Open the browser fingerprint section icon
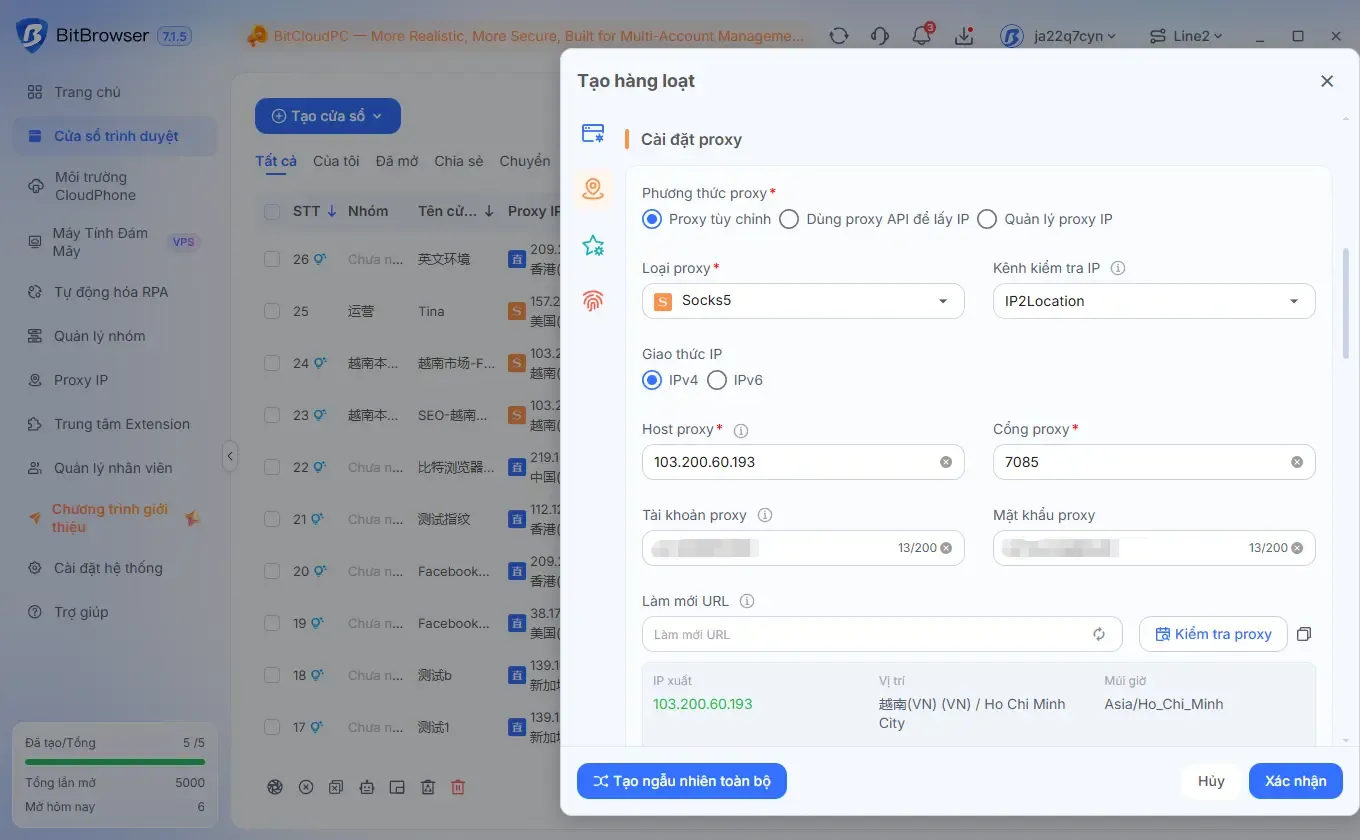The height and width of the screenshot is (840, 1360). pos(593,300)
